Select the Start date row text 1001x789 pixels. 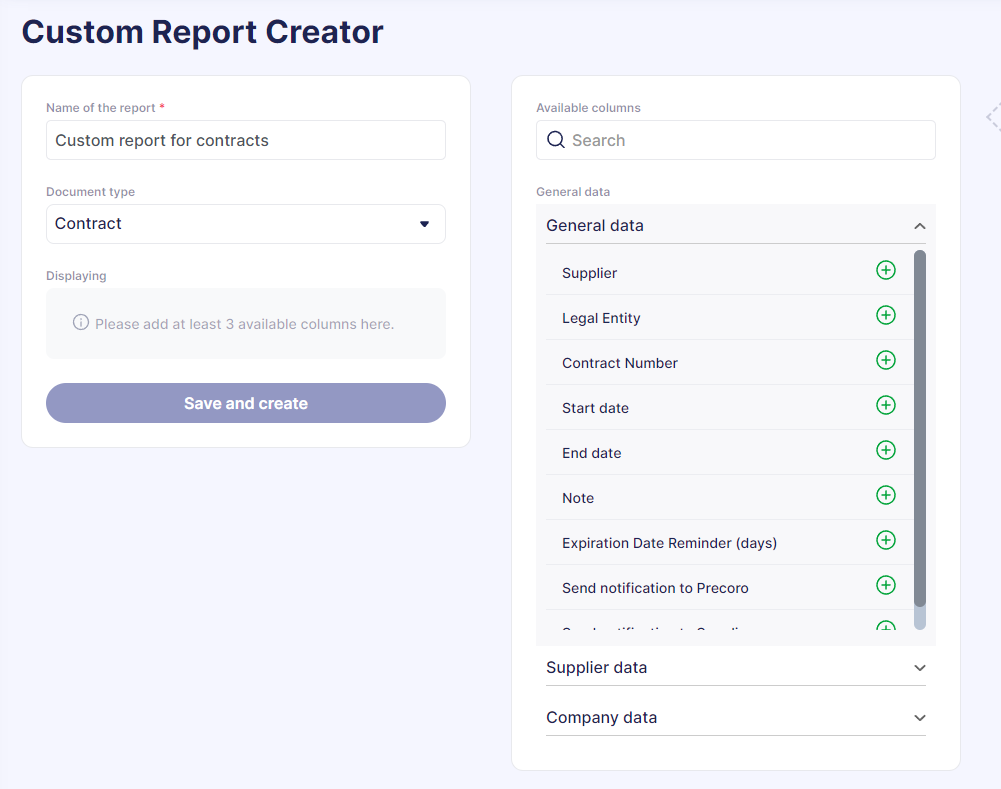595,408
